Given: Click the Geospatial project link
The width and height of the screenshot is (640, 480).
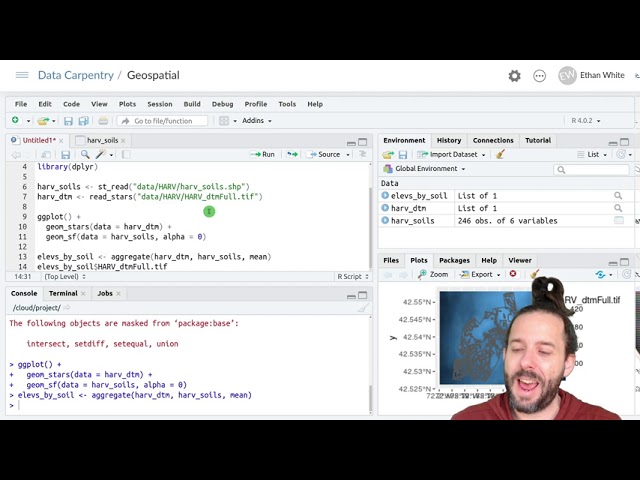Looking at the screenshot, I should (153, 75).
